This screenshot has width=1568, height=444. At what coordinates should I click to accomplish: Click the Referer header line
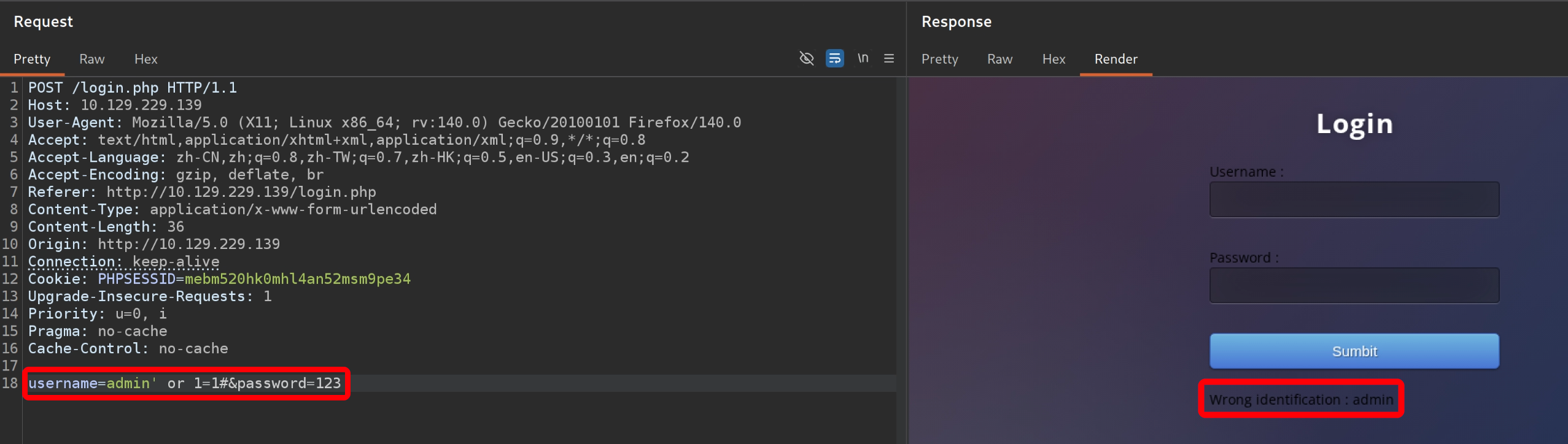tap(201, 192)
